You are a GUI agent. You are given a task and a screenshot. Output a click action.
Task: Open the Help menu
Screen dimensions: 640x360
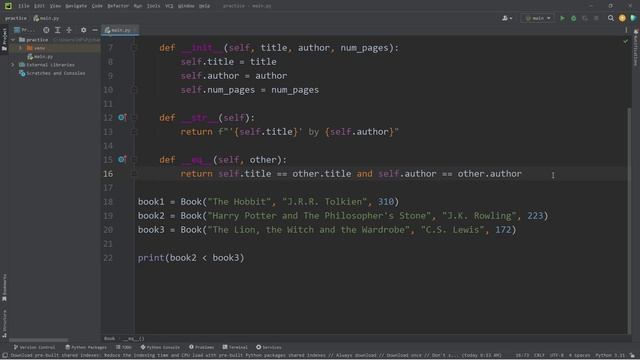(x=204, y=6)
